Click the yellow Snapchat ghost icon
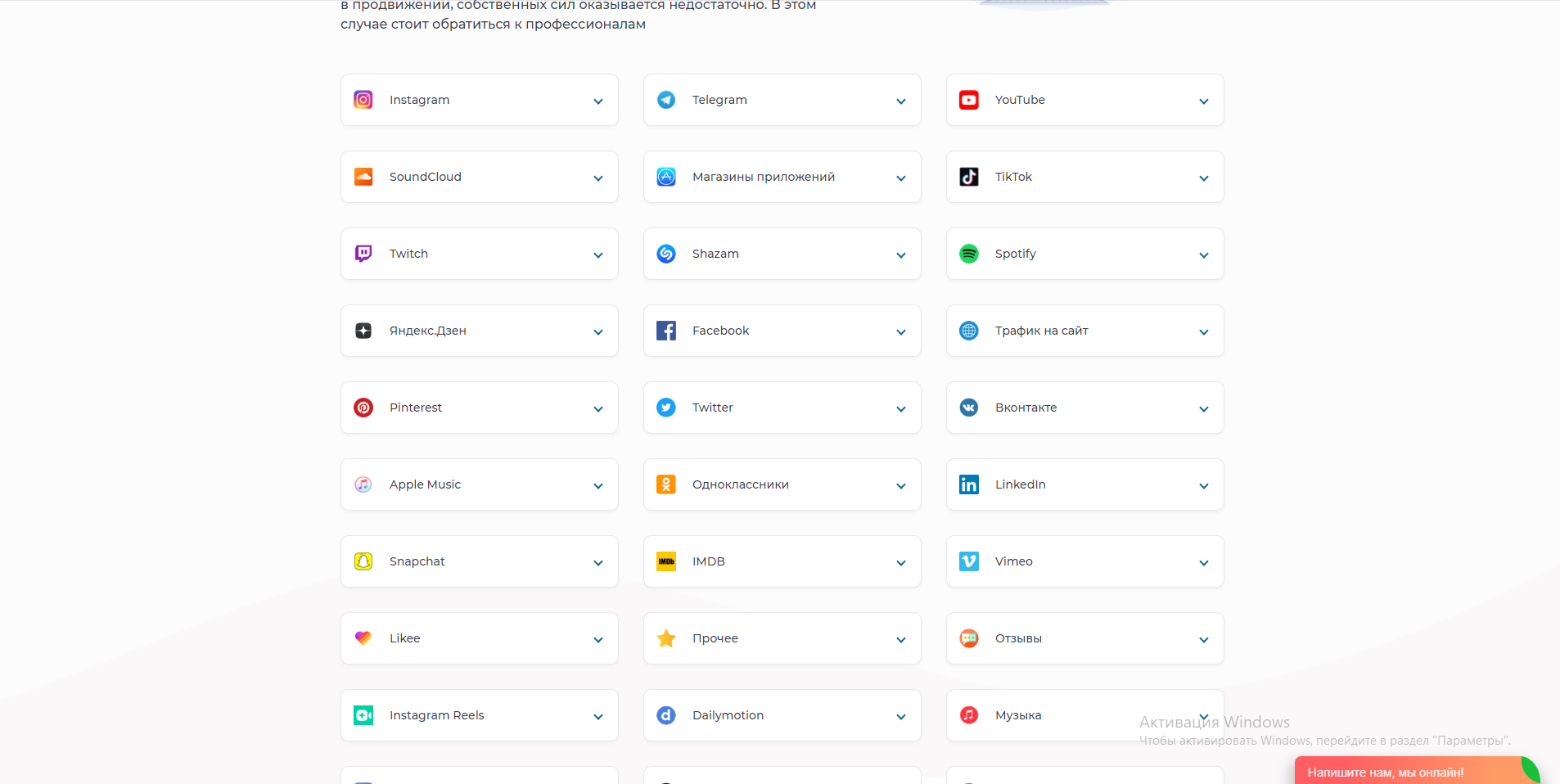This screenshot has height=784, width=1560. (x=363, y=561)
